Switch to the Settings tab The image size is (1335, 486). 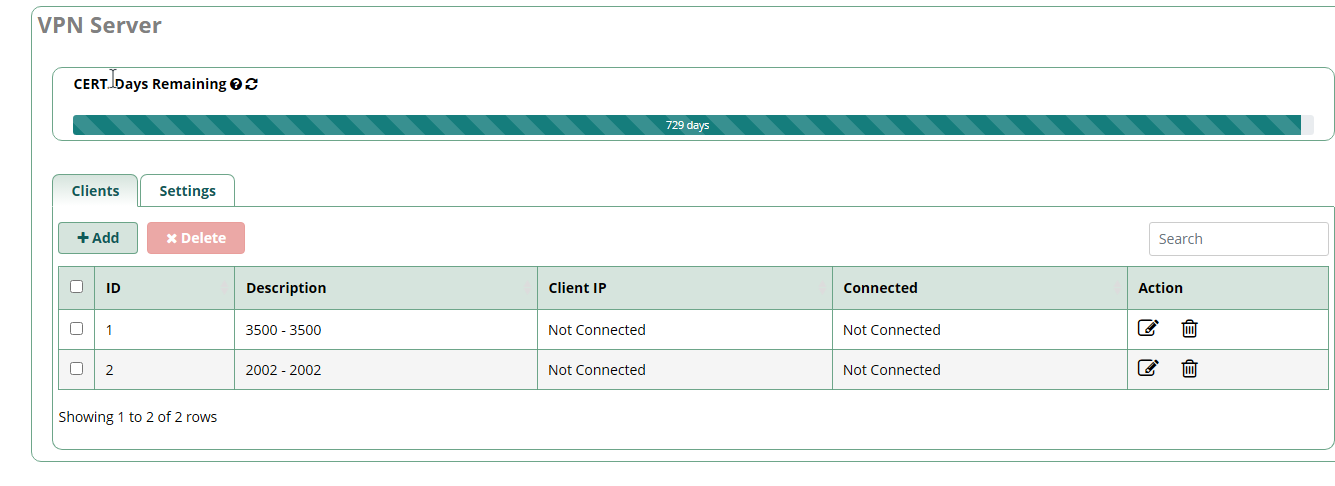[x=187, y=191]
